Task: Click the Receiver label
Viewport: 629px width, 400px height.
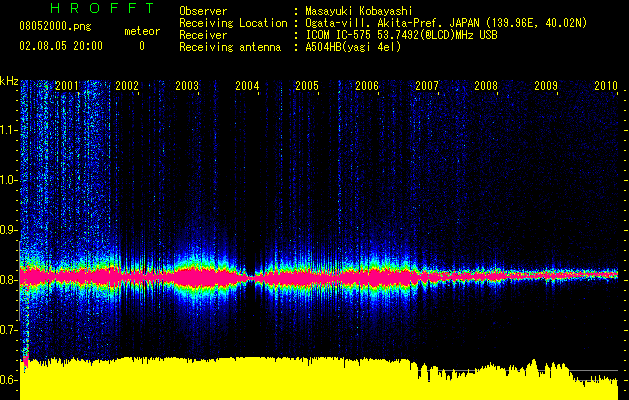Action: click(203, 35)
